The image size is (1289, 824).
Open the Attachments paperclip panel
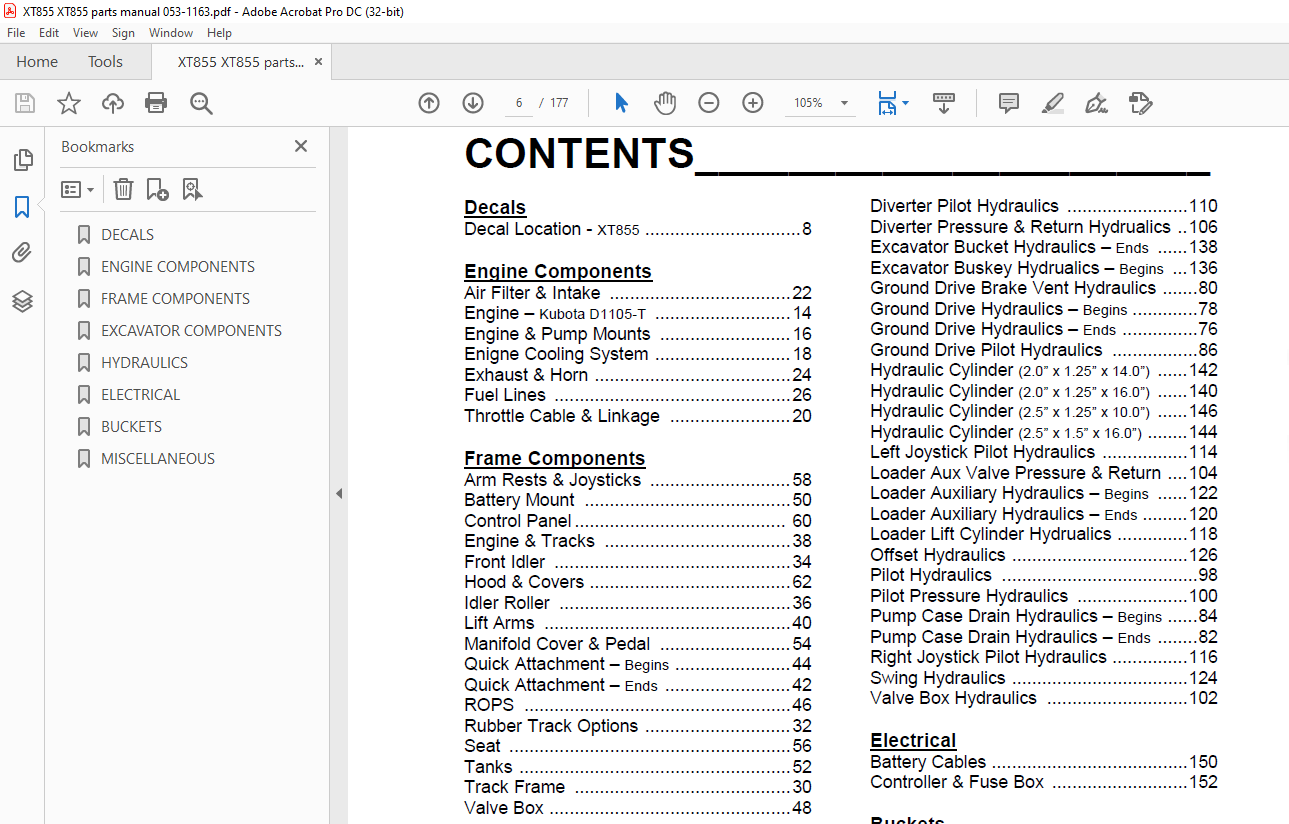click(x=22, y=253)
